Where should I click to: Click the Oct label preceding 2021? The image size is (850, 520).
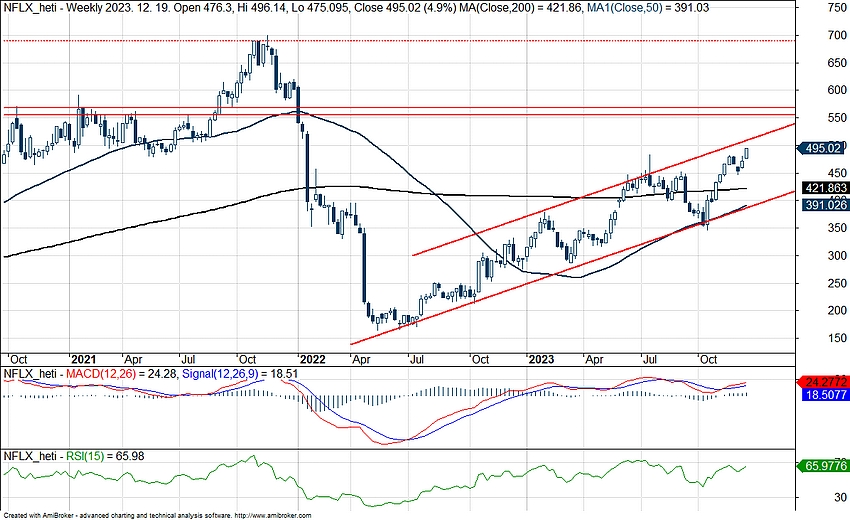(18, 359)
